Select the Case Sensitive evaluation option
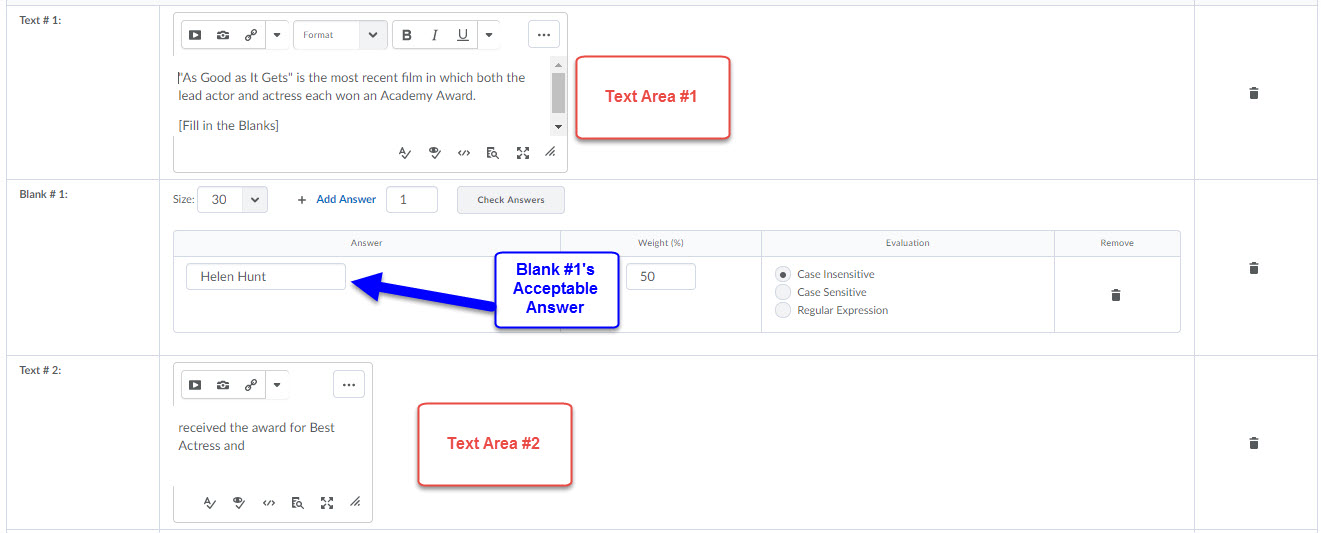Image resolution: width=1321 pixels, height=533 pixels. (x=784, y=293)
